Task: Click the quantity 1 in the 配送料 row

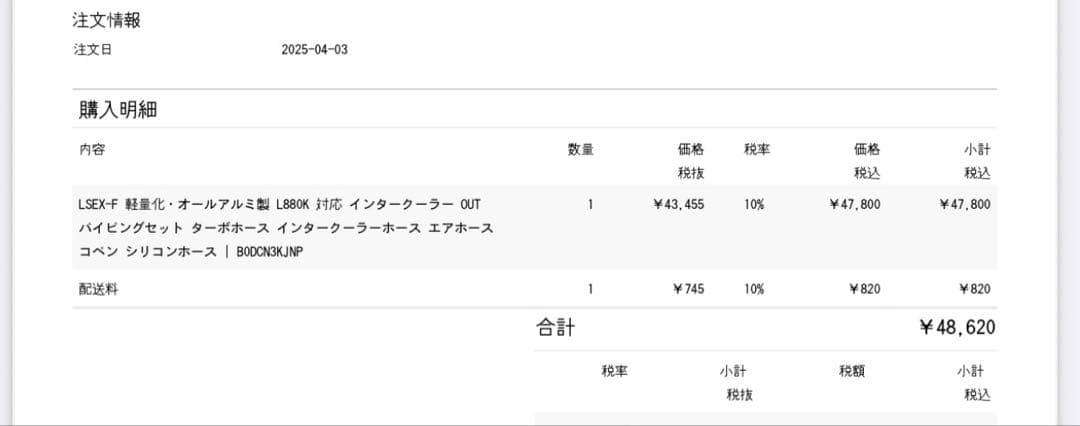Action: (x=591, y=289)
